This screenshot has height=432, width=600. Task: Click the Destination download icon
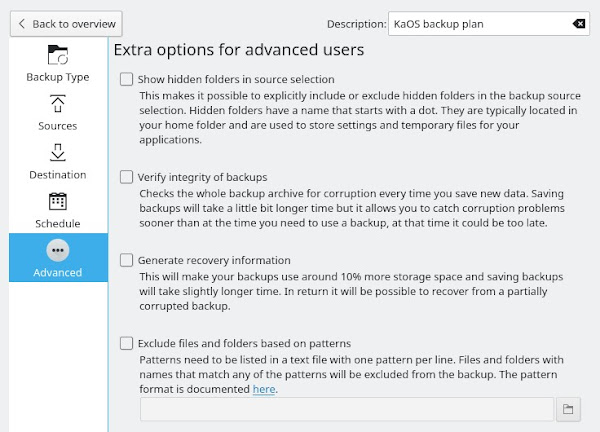click(58, 153)
